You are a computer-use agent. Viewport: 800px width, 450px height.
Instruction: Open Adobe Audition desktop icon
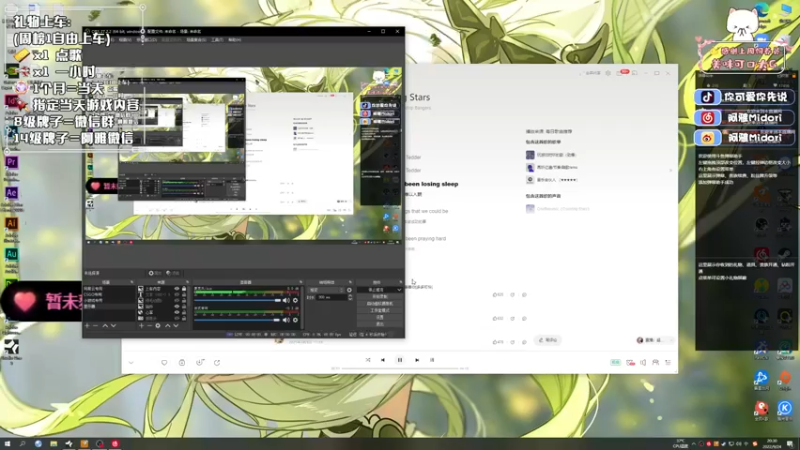click(x=11, y=254)
